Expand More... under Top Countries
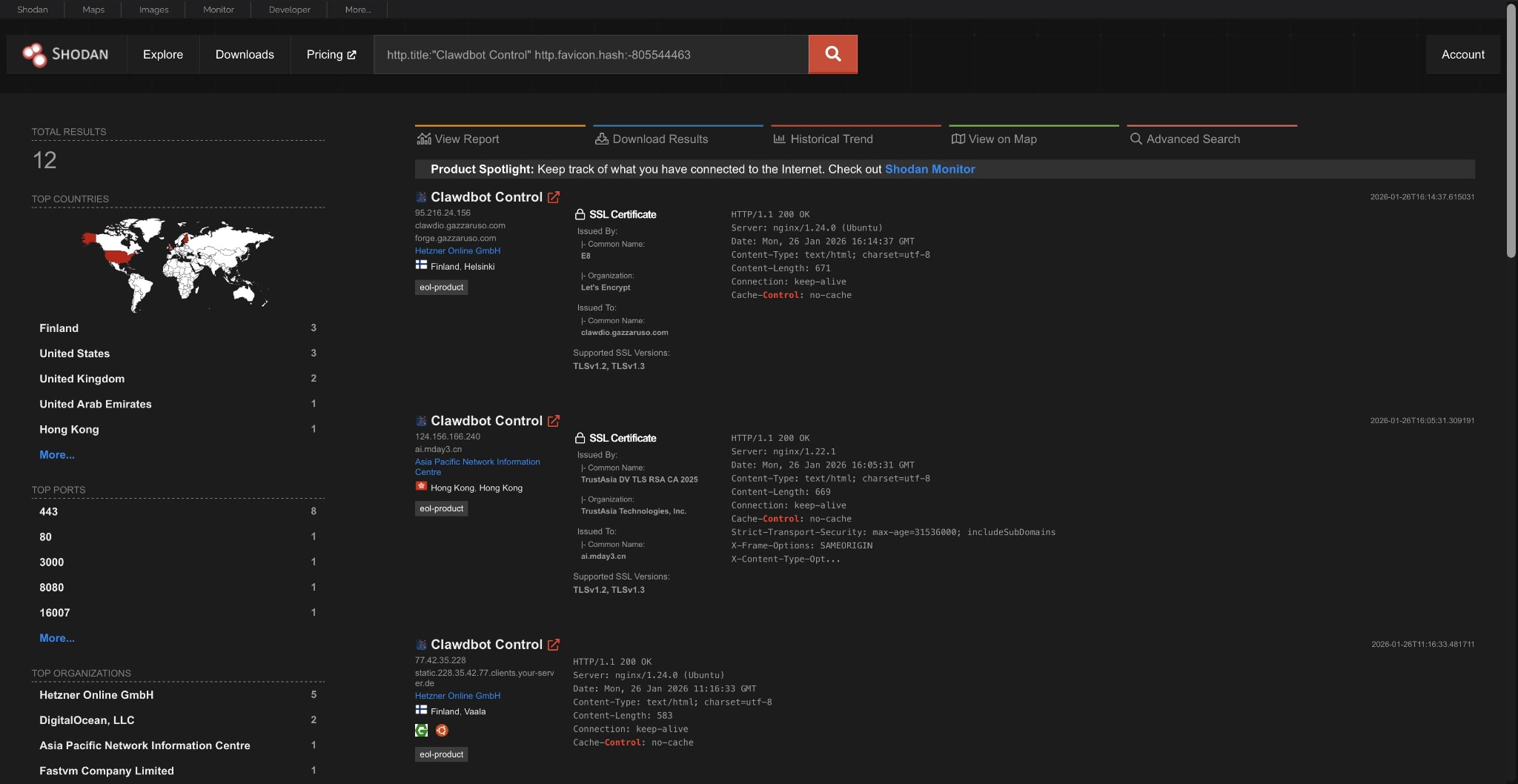Image resolution: width=1518 pixels, height=784 pixels. [x=57, y=455]
